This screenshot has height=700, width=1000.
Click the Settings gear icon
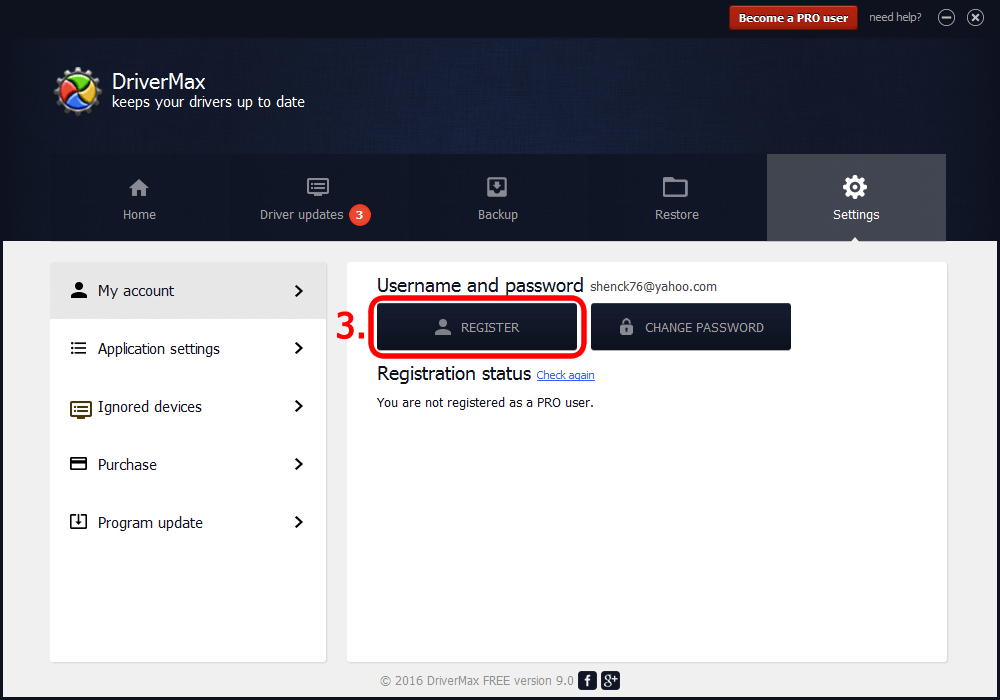855,187
